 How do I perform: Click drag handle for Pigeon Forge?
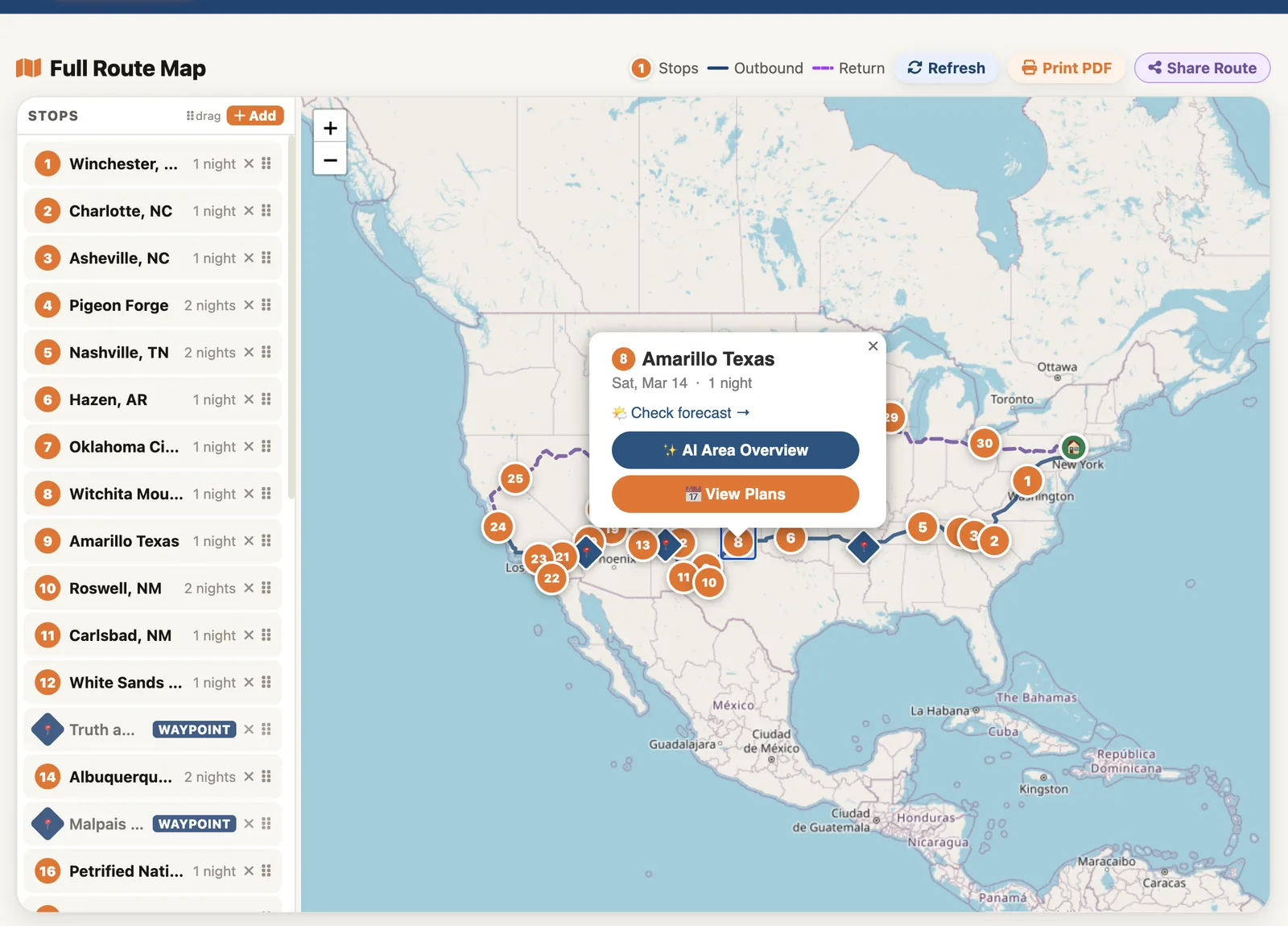click(266, 305)
